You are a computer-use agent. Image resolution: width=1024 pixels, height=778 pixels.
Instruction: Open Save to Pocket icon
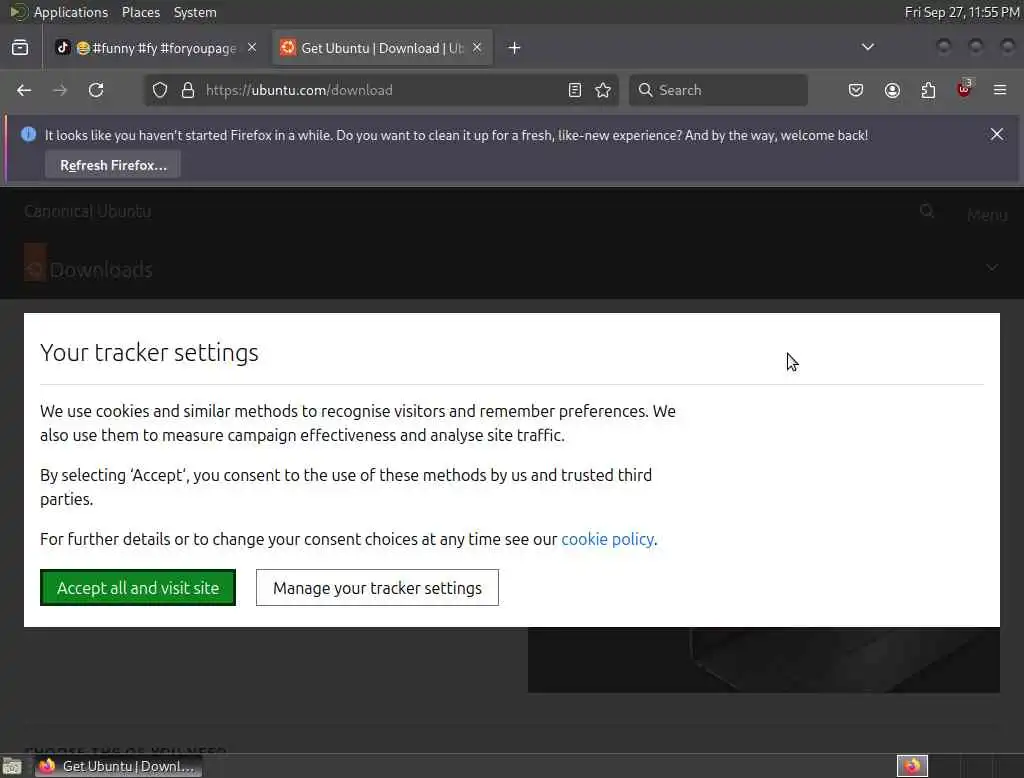(856, 90)
